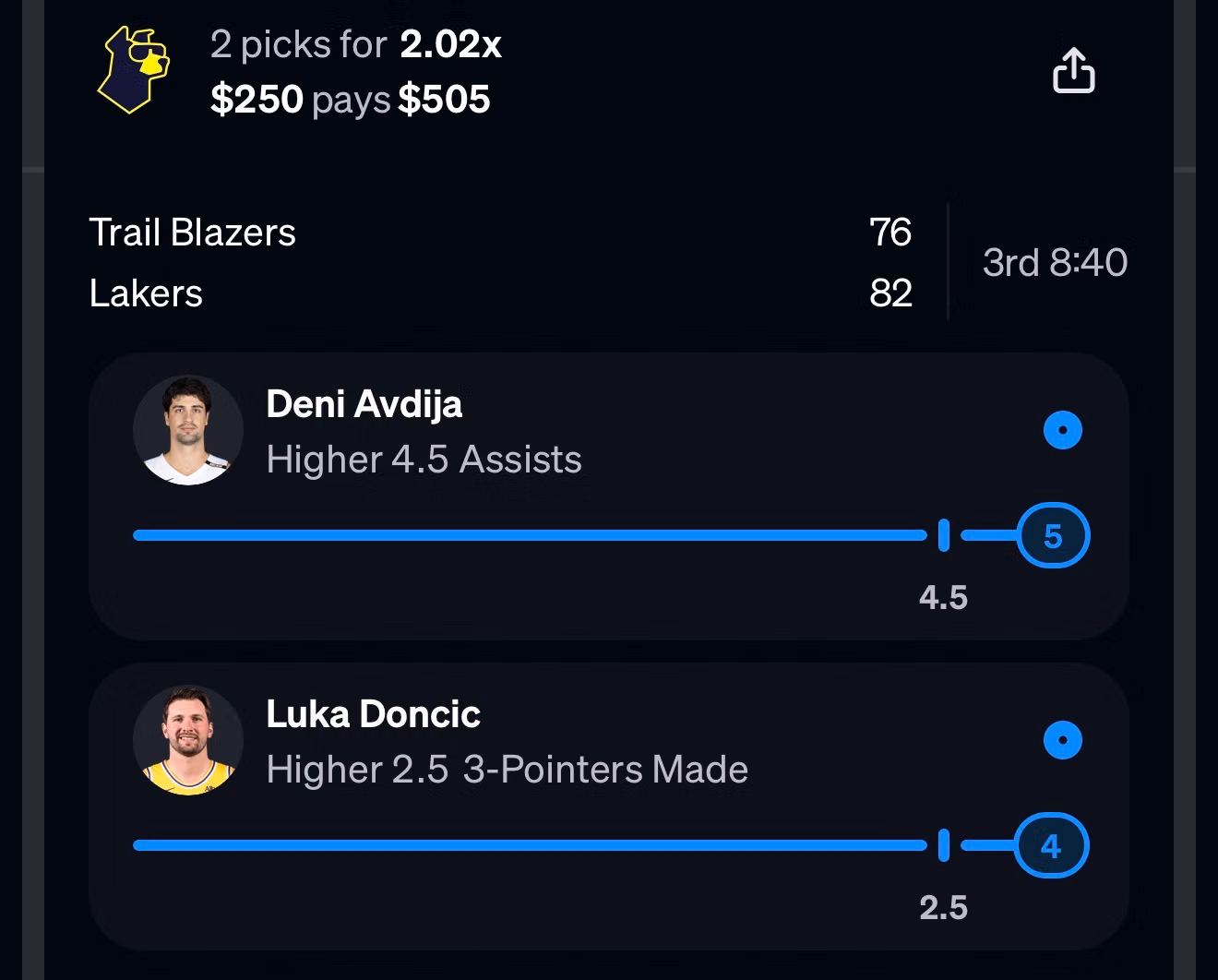The width and height of the screenshot is (1218, 980).
Task: Tap the circled 5 assists value
Action: (x=1053, y=535)
